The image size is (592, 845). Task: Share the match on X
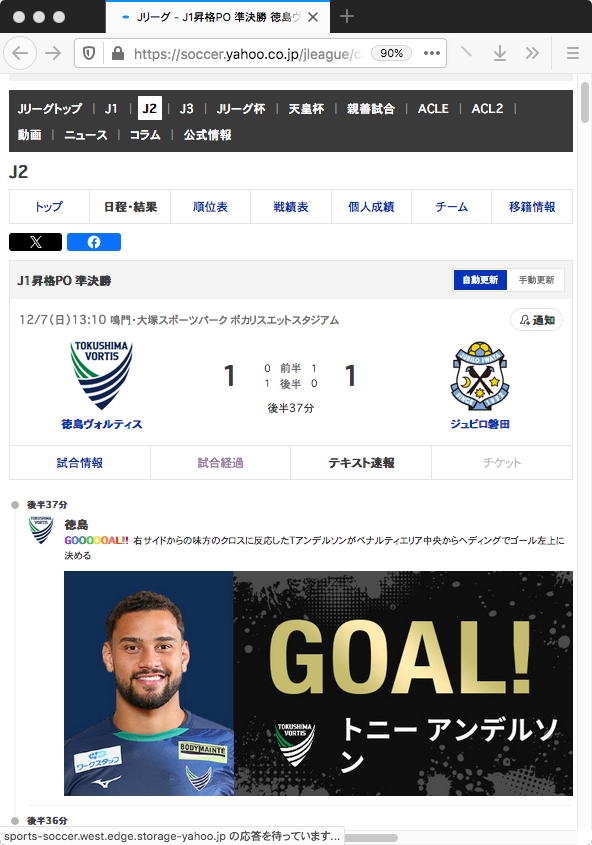click(x=36, y=242)
